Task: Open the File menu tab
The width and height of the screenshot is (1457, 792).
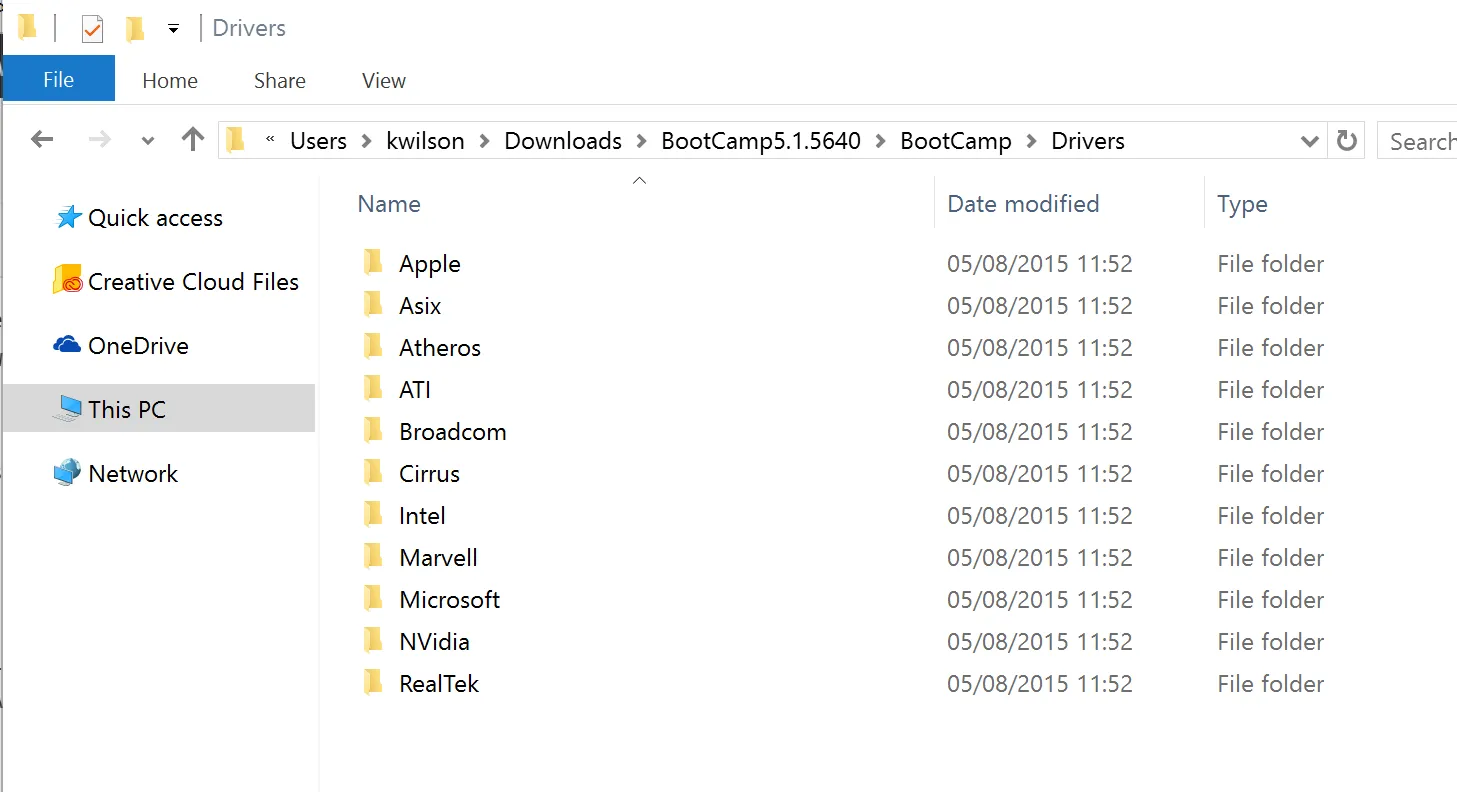Action: [x=58, y=80]
